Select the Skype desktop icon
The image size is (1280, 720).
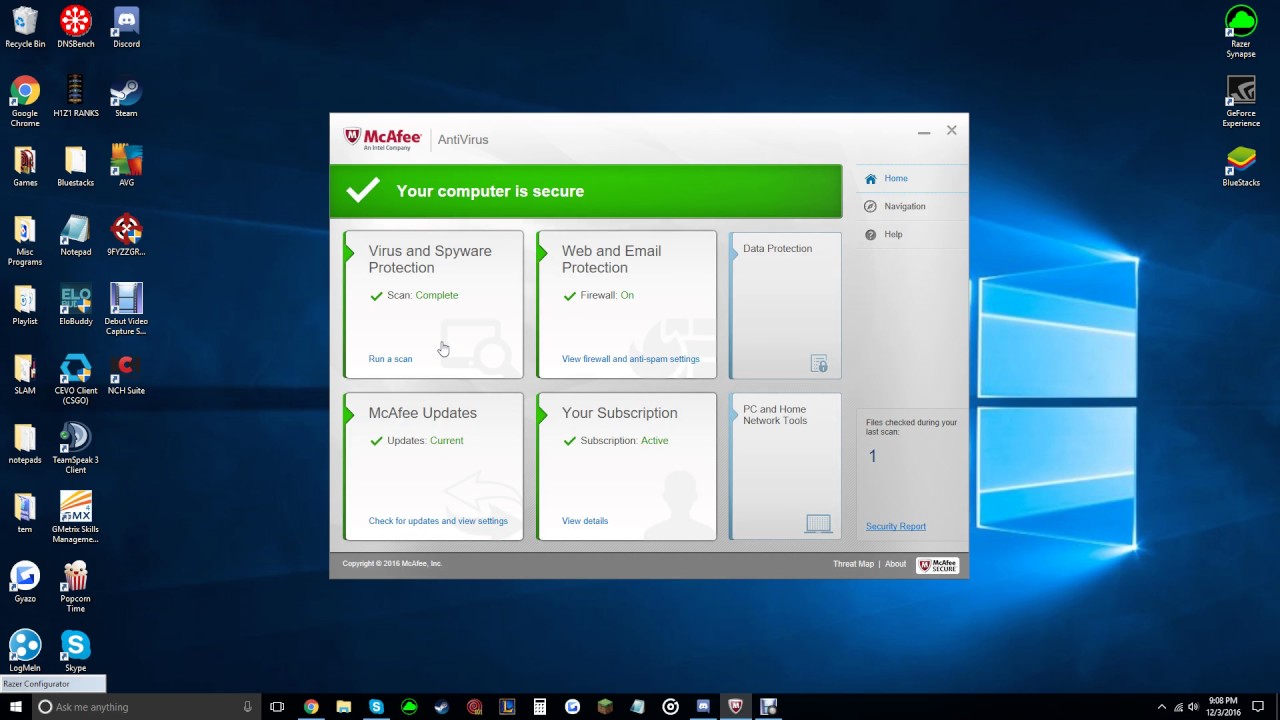pos(75,651)
